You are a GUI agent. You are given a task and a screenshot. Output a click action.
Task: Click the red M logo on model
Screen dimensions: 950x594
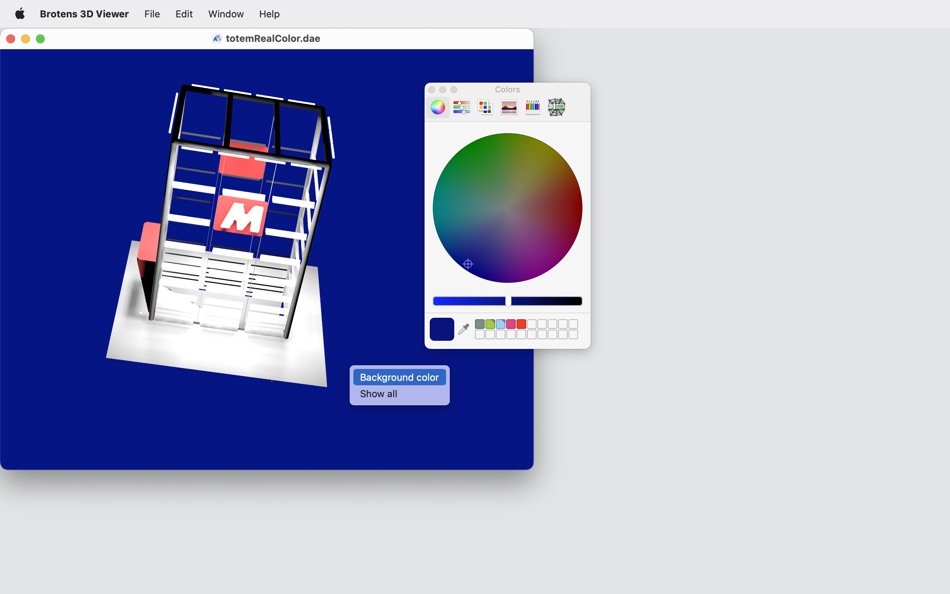point(241,216)
